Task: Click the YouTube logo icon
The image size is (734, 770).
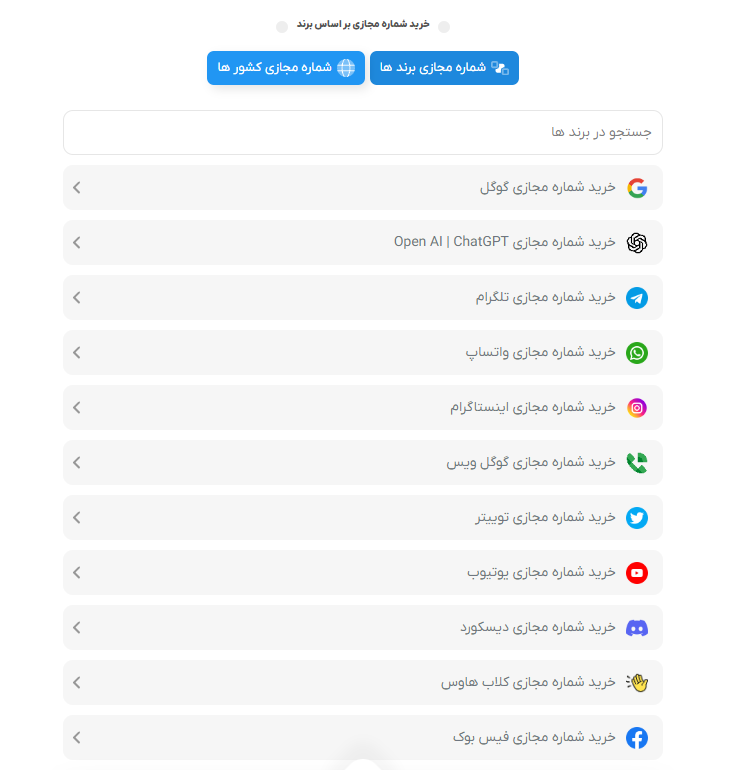Action: [x=637, y=573]
